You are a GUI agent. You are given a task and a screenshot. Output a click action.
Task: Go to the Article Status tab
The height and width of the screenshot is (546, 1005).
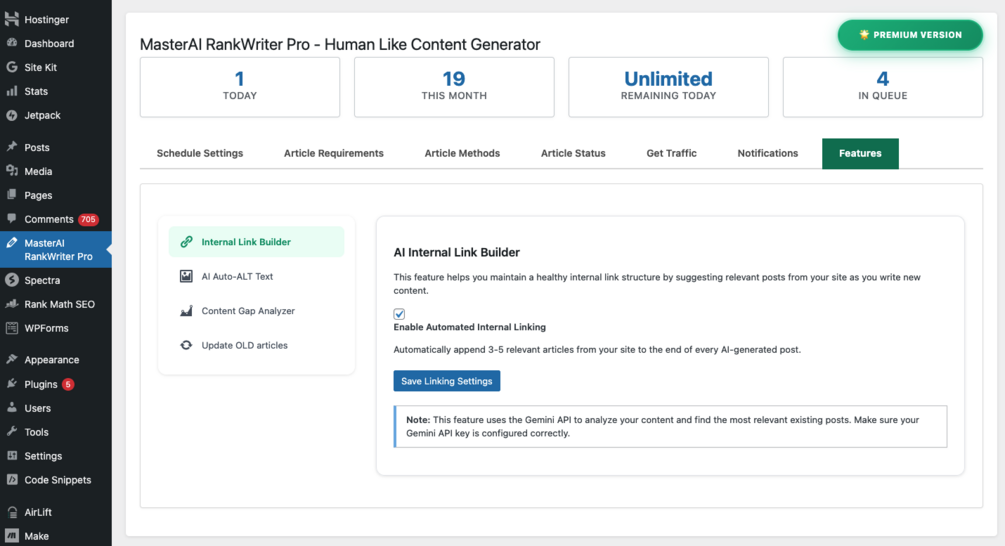[x=573, y=153]
